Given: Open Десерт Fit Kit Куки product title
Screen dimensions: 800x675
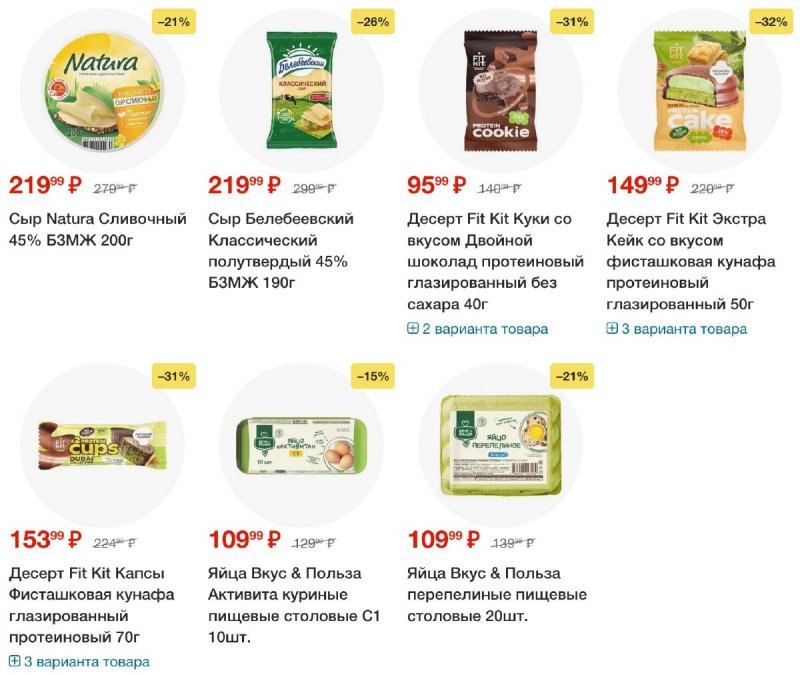Looking at the screenshot, I should [x=495, y=261].
